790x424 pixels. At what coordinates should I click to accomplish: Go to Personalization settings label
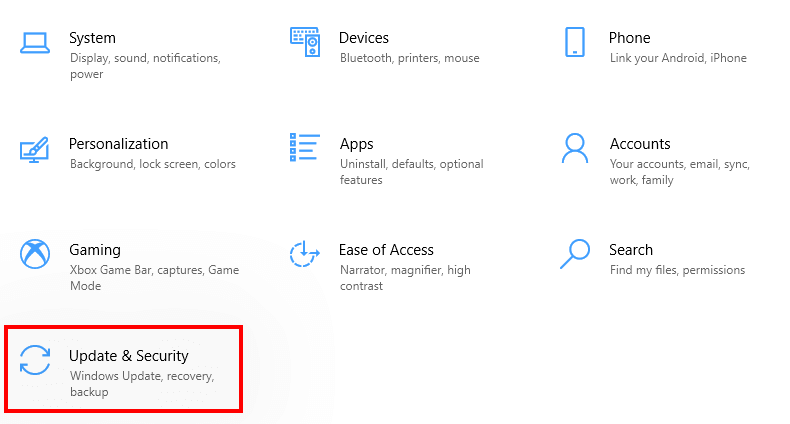118,144
